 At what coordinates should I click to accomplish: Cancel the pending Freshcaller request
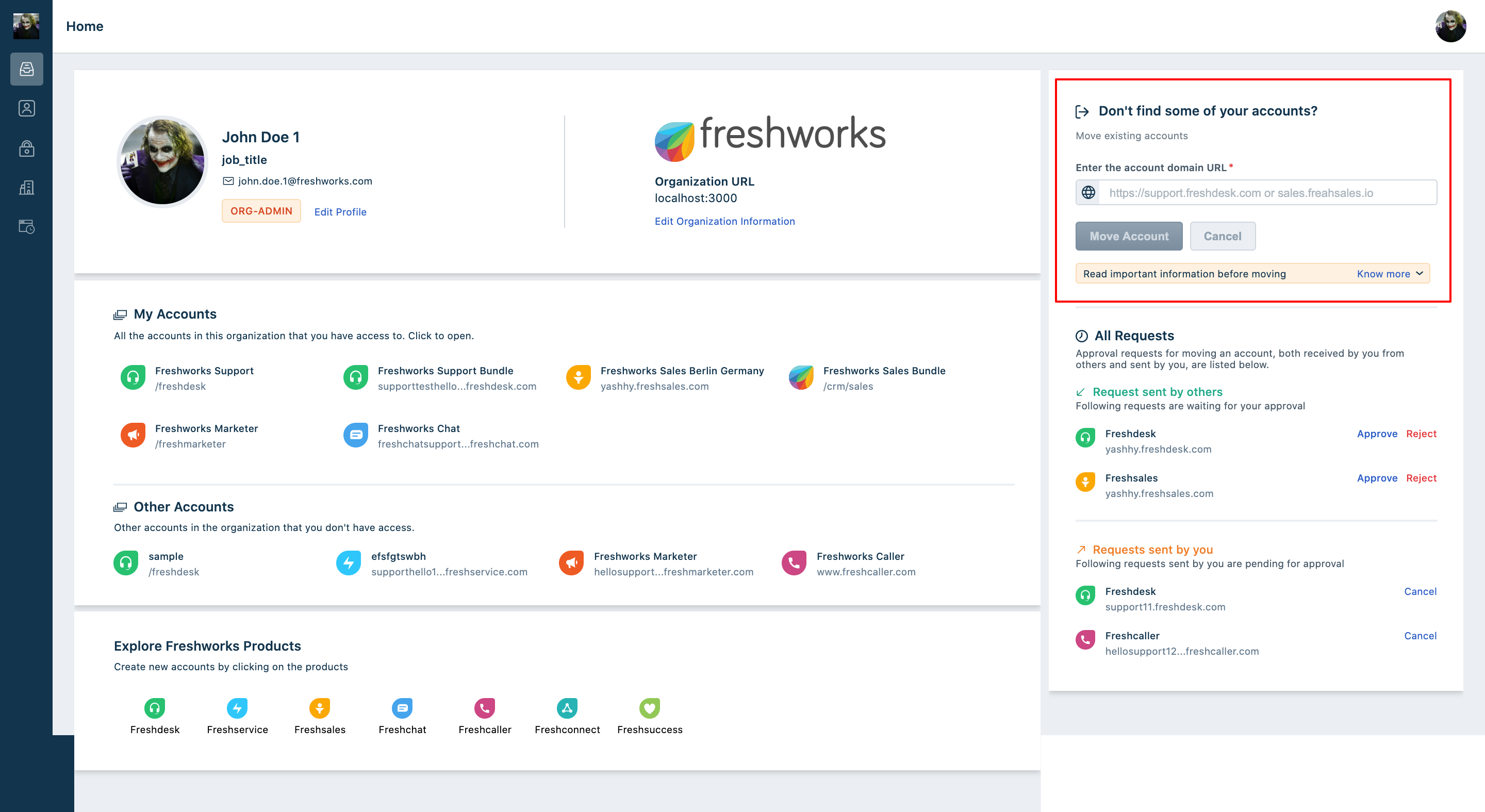[x=1421, y=636]
